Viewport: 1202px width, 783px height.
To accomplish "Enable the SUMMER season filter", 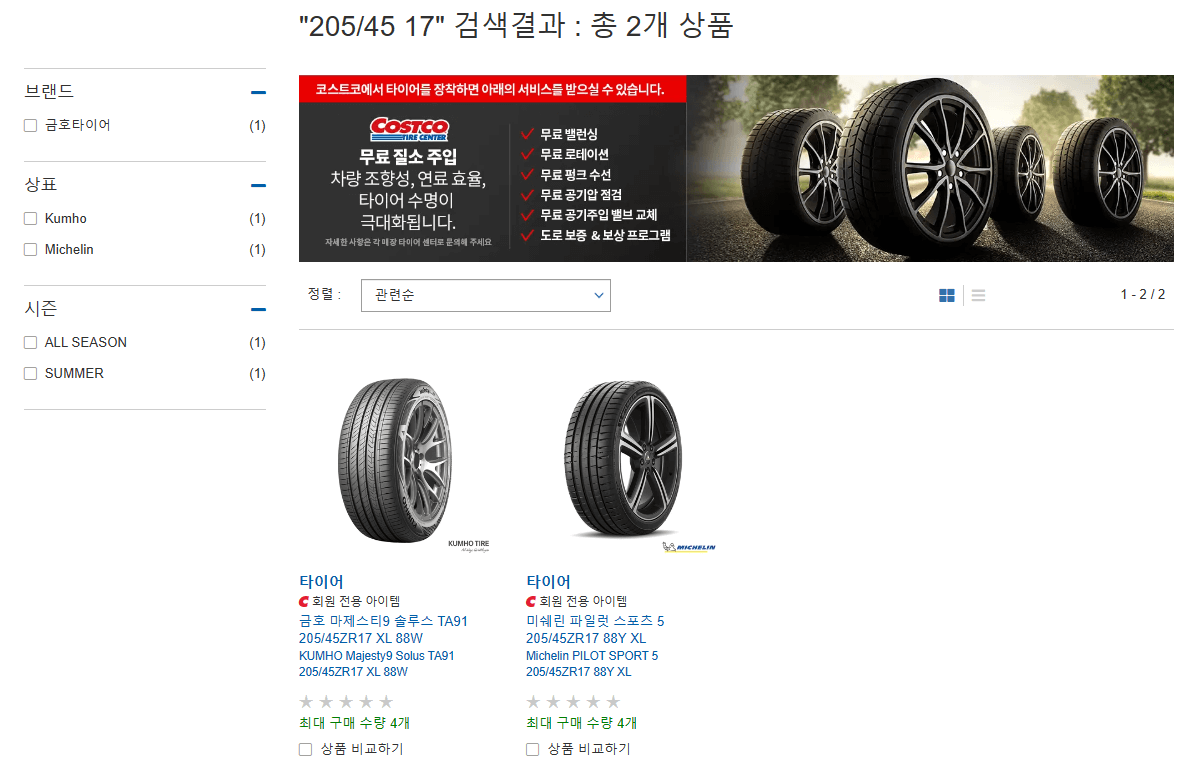I will pos(30,373).
